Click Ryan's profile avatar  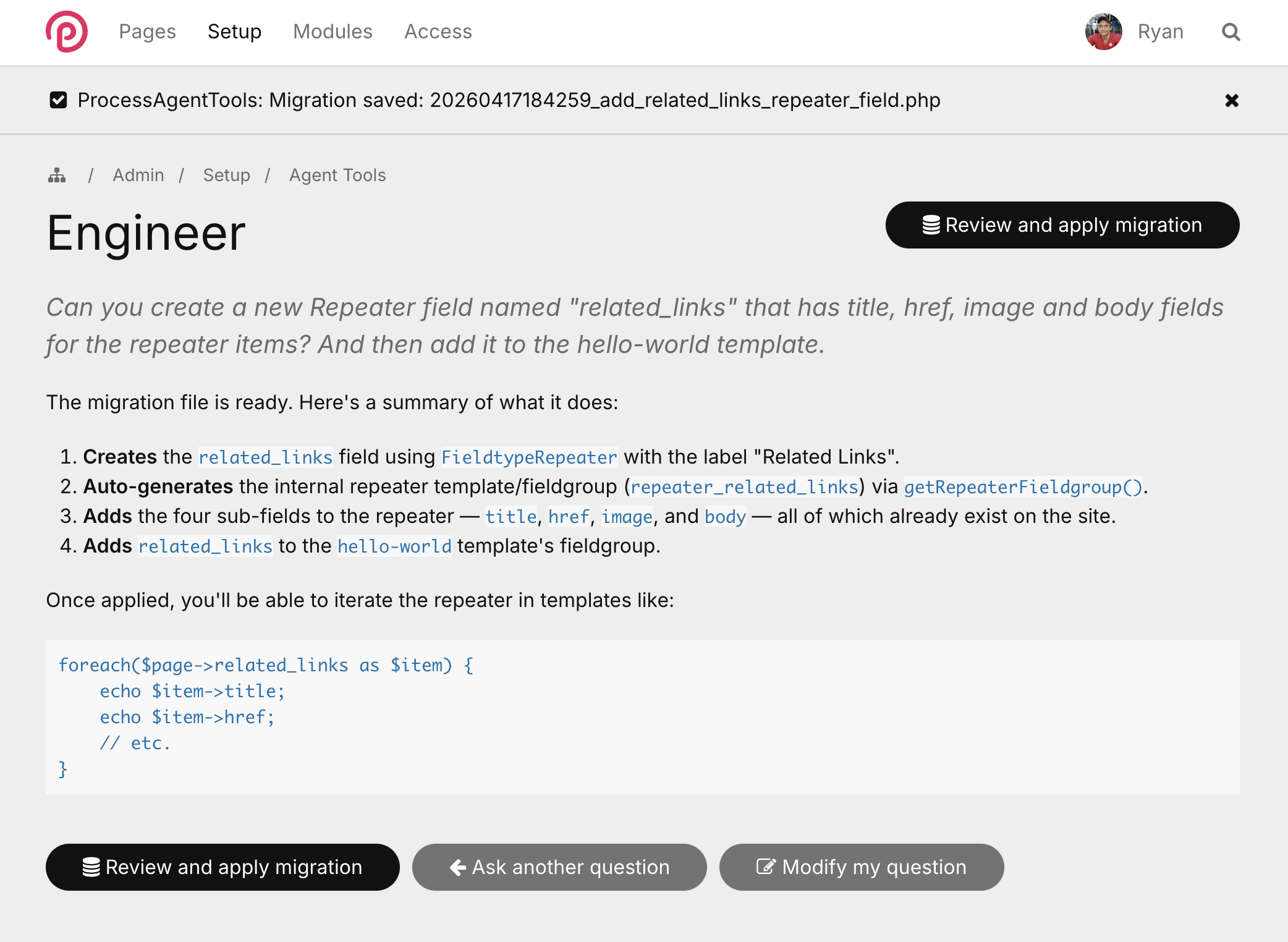pyautogui.click(x=1103, y=32)
